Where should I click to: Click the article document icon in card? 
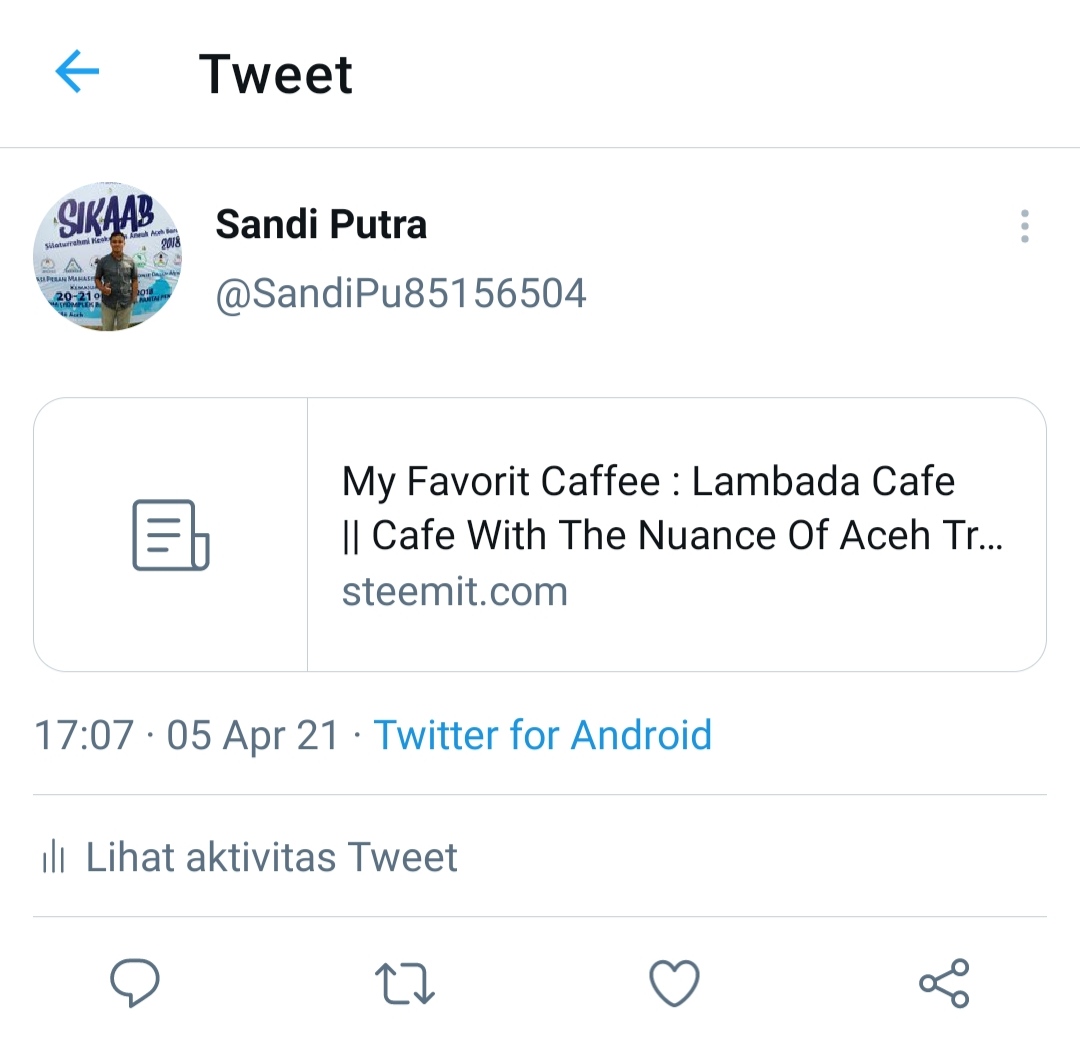pos(170,535)
